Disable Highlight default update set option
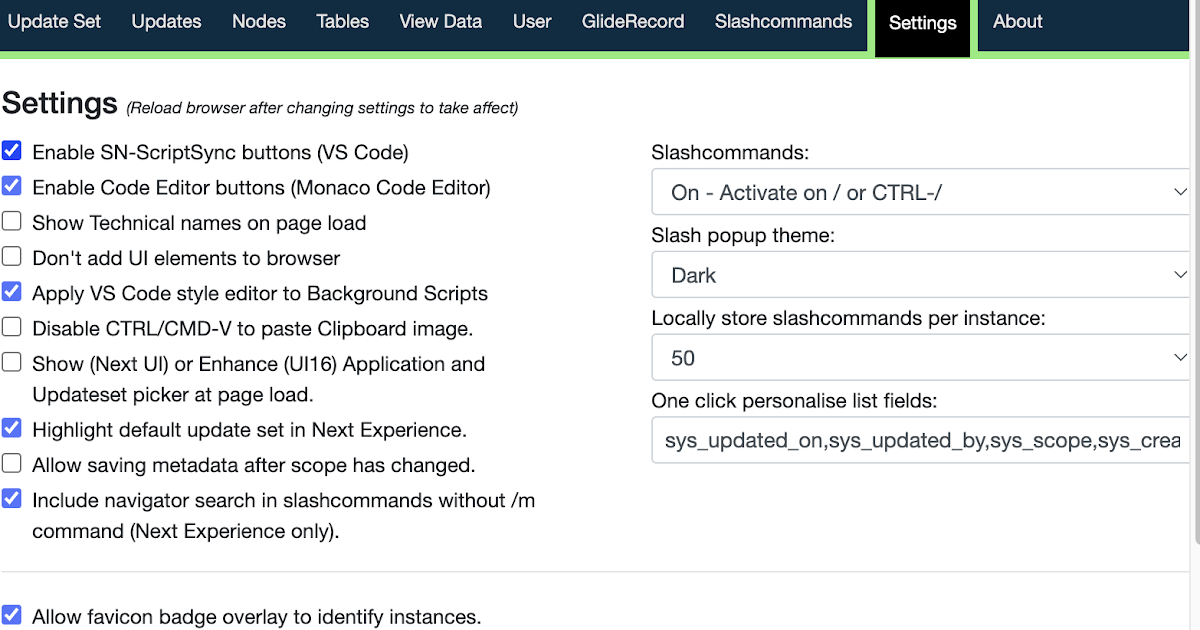The image size is (1200, 630). 11,427
